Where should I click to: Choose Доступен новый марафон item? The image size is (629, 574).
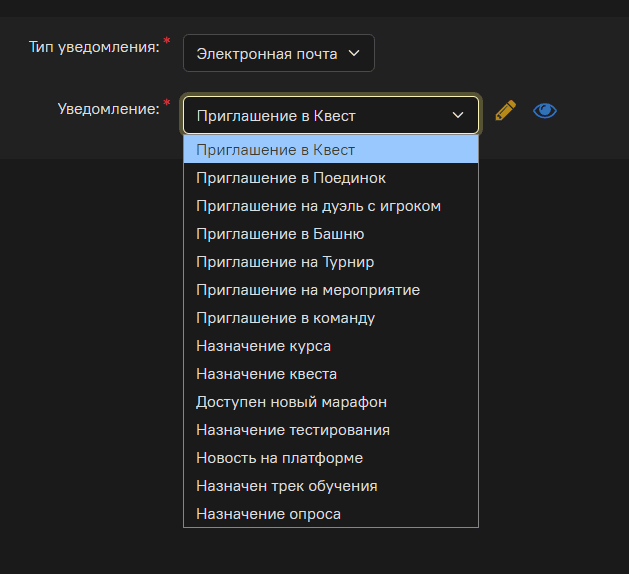330,402
